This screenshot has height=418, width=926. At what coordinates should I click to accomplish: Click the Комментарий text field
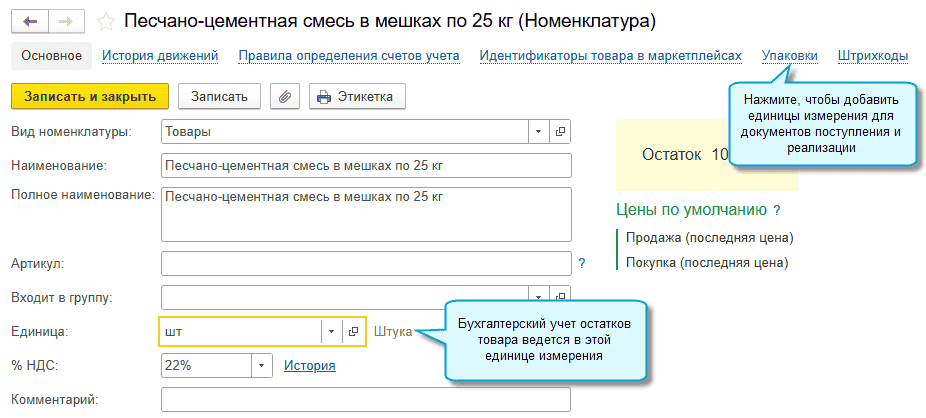coord(365,400)
